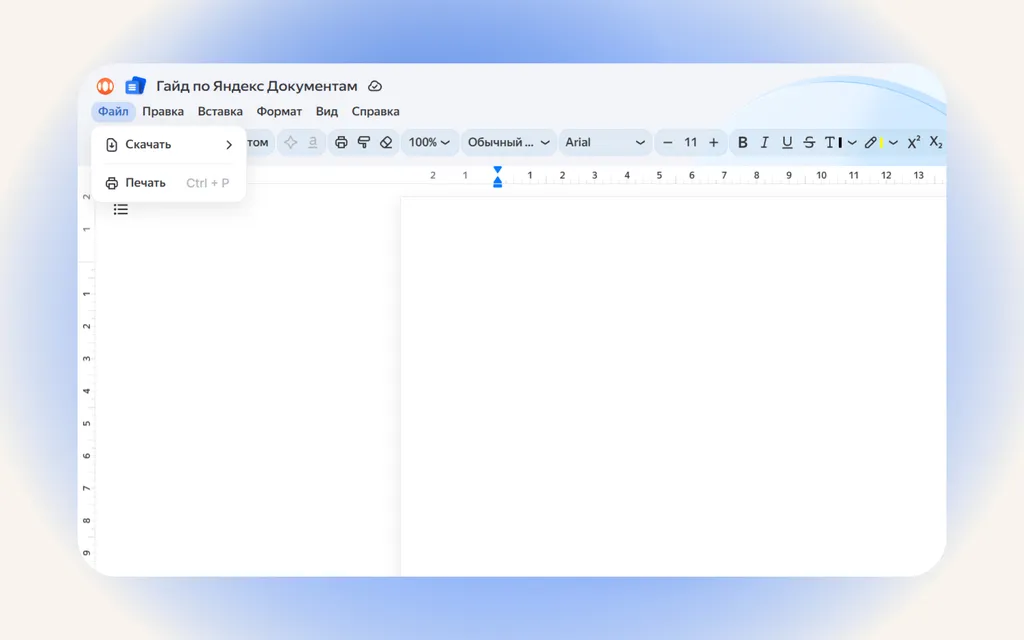
Task: Toggle superscript X² formatting
Action: pos(914,142)
